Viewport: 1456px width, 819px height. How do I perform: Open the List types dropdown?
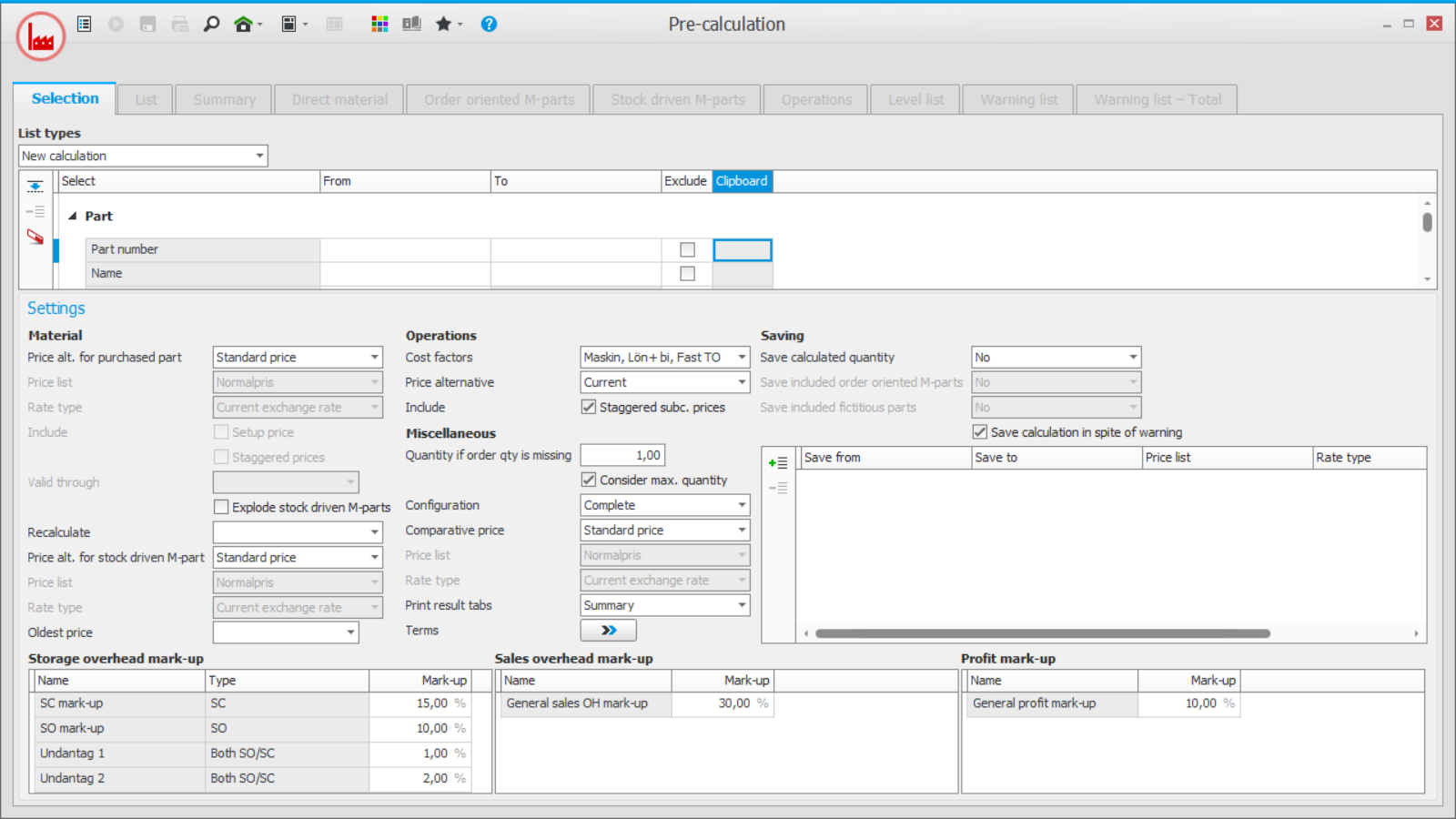click(x=259, y=157)
